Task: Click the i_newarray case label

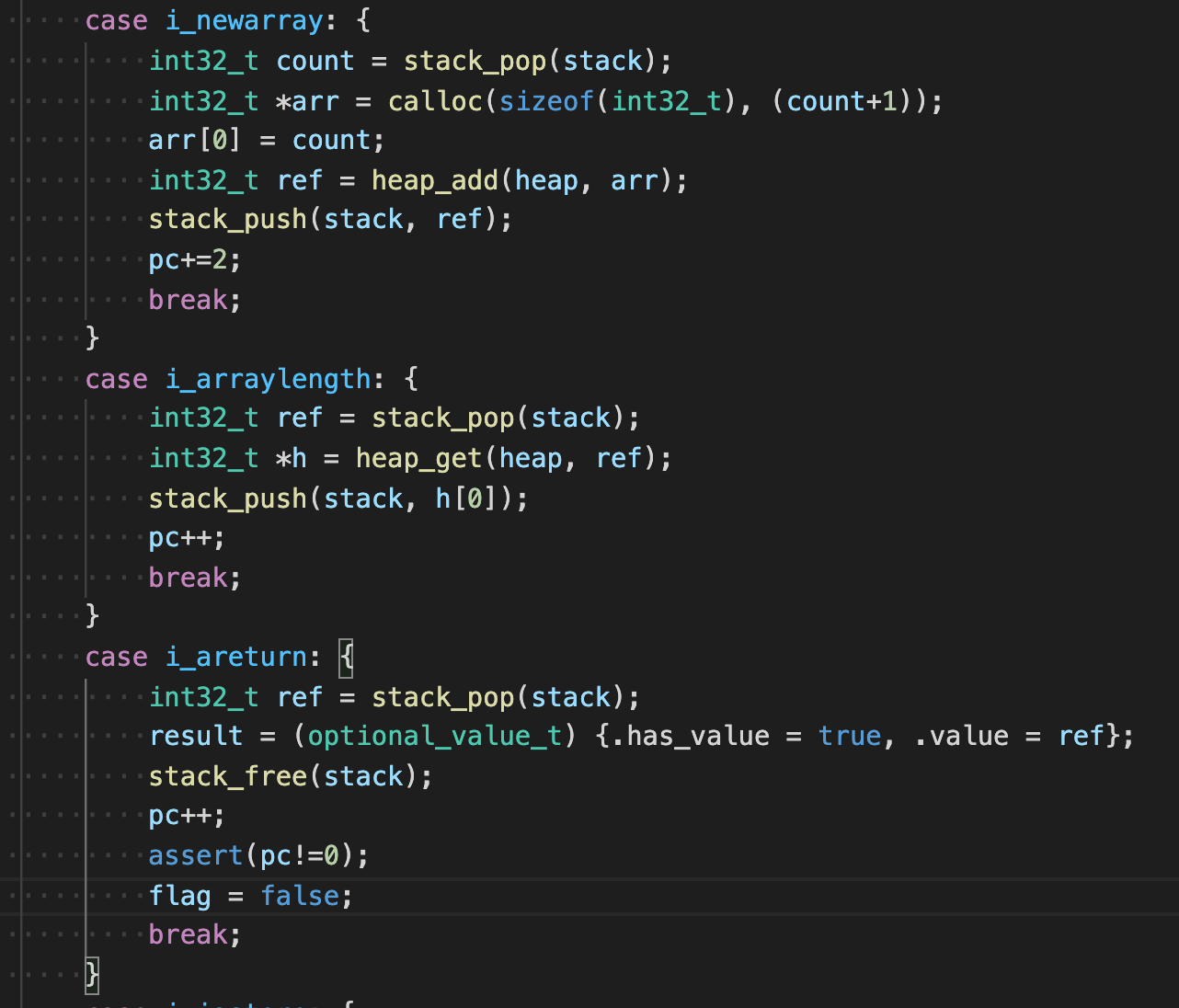Action: pos(244,20)
